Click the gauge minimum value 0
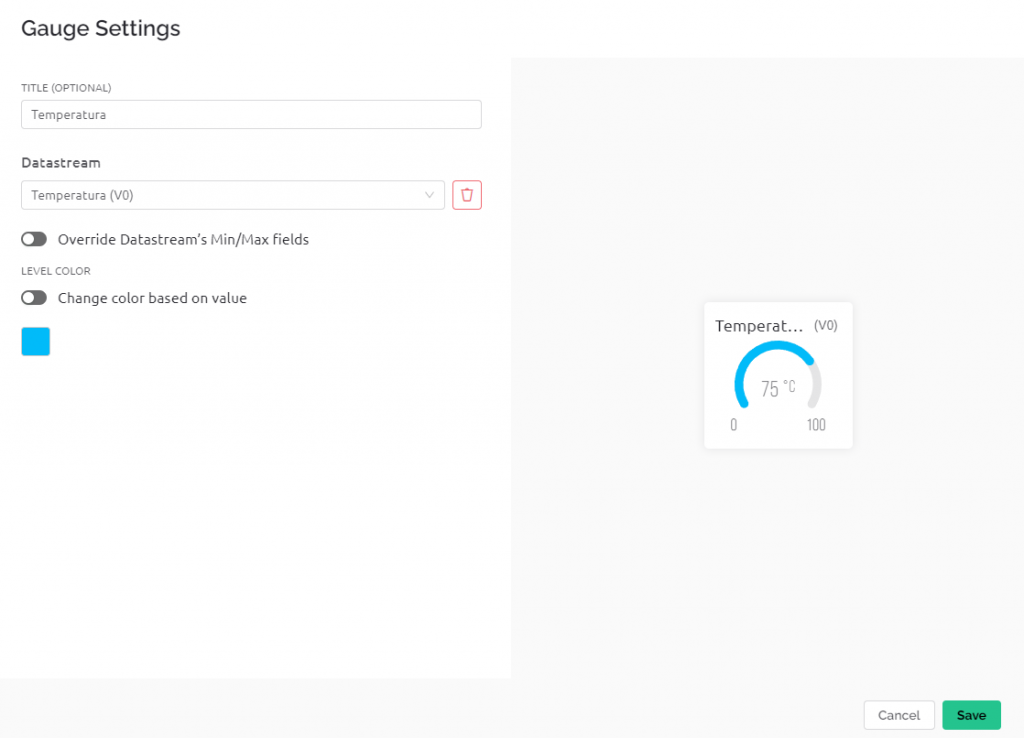This screenshot has width=1024, height=738. click(x=733, y=425)
